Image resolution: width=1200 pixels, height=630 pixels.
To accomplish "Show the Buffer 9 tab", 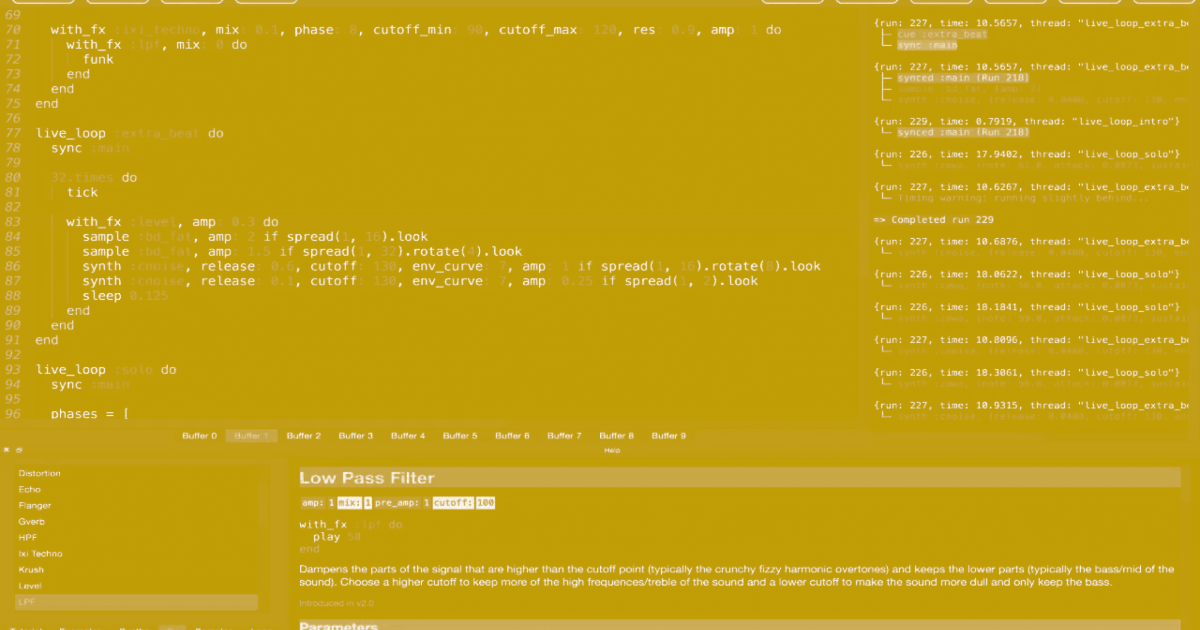I will 669,436.
